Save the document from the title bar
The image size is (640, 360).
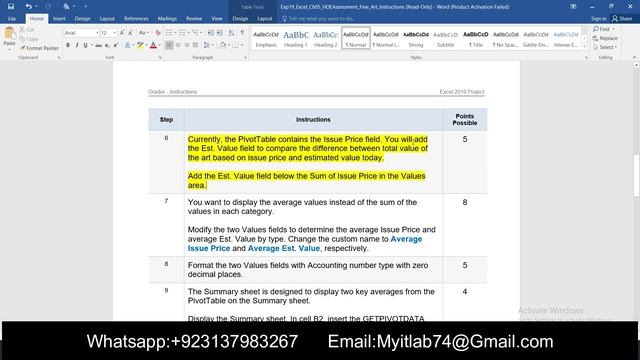(x=11, y=7)
